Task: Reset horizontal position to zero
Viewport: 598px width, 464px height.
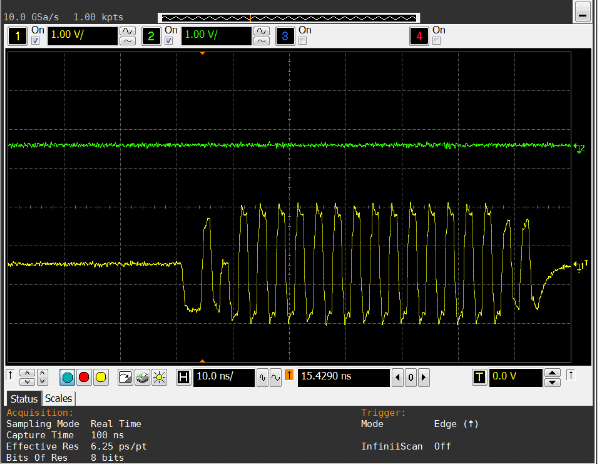Action: (410, 377)
